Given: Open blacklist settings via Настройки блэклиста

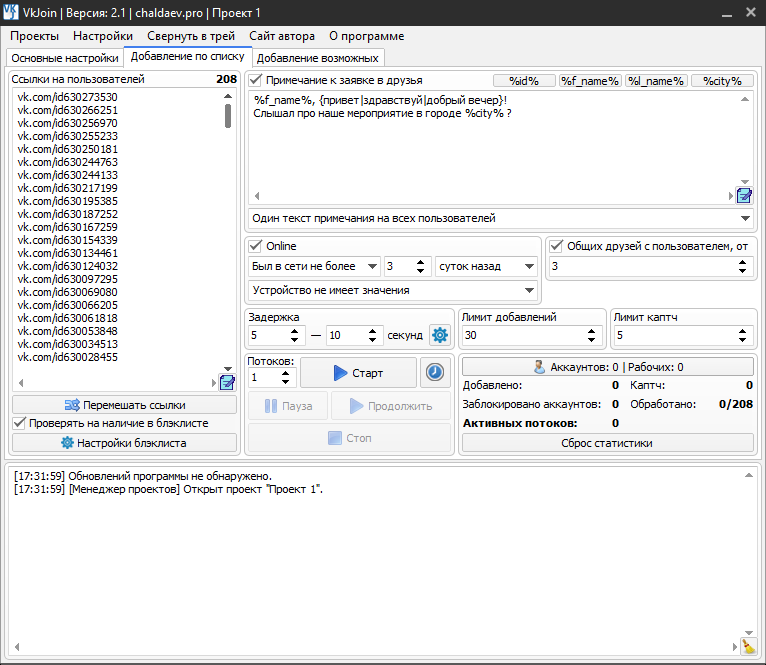Looking at the screenshot, I should [125, 442].
